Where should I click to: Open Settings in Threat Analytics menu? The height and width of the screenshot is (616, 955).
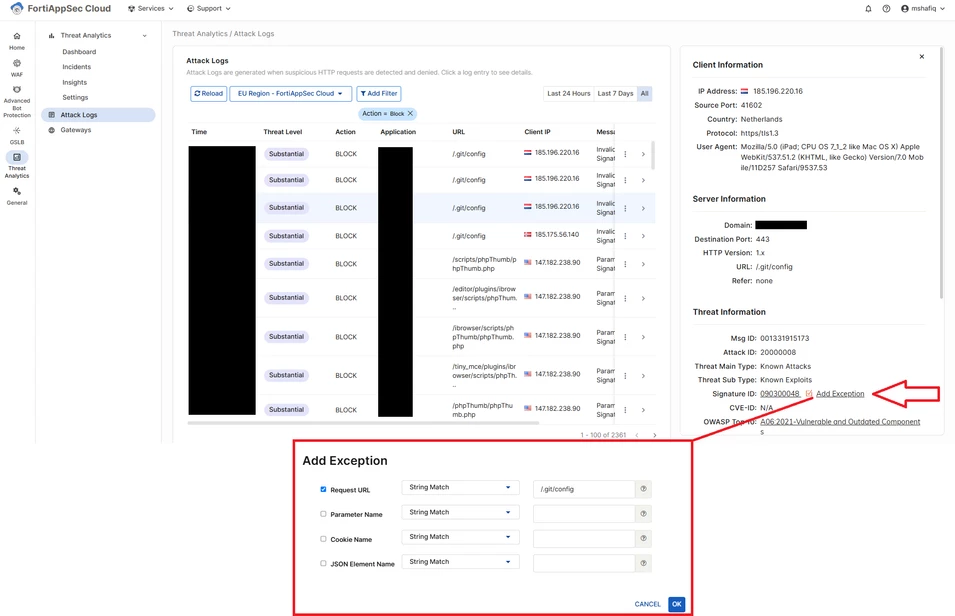[x=75, y=97]
